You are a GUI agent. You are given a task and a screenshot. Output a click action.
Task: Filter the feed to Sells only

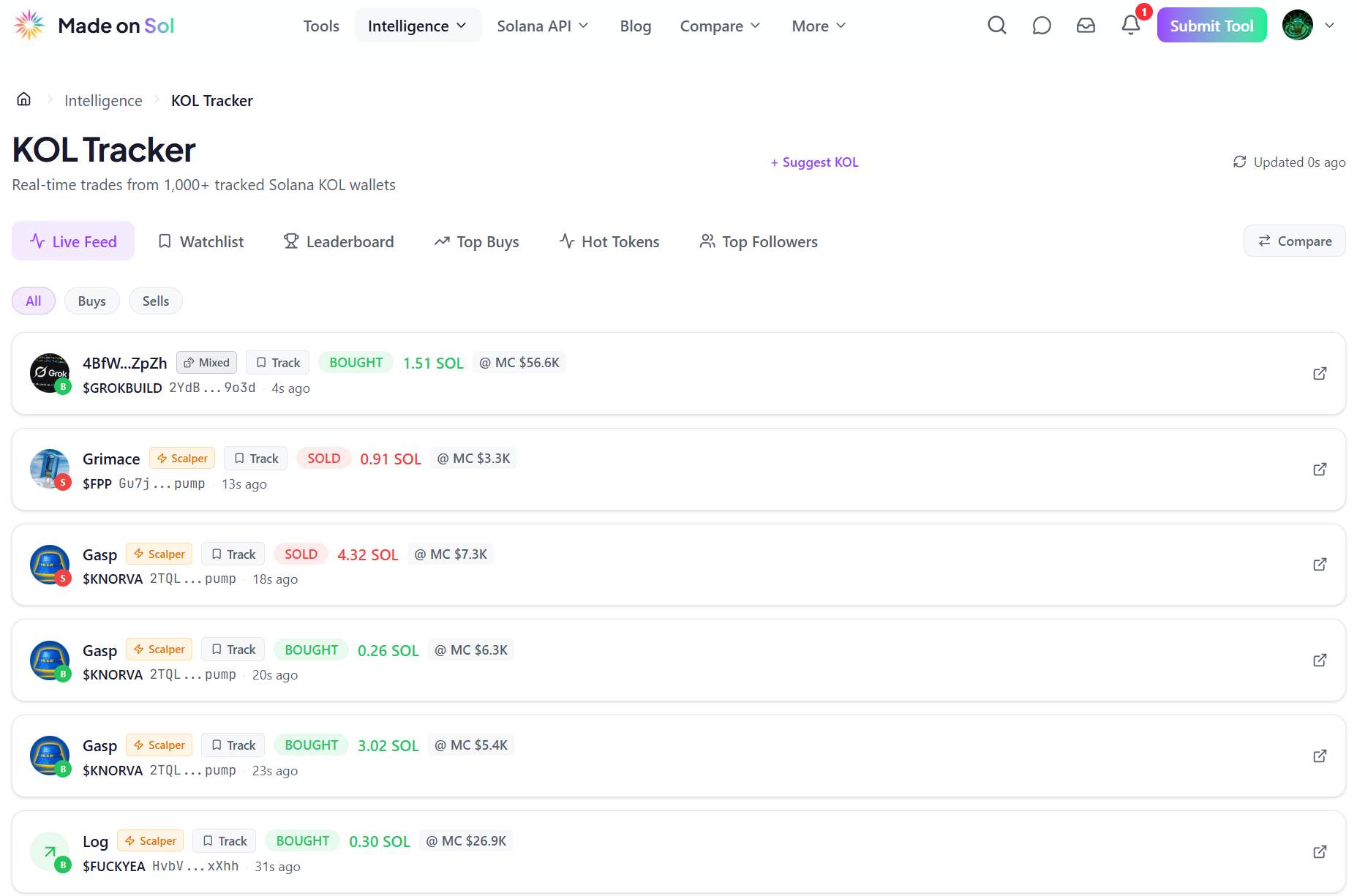pos(156,301)
